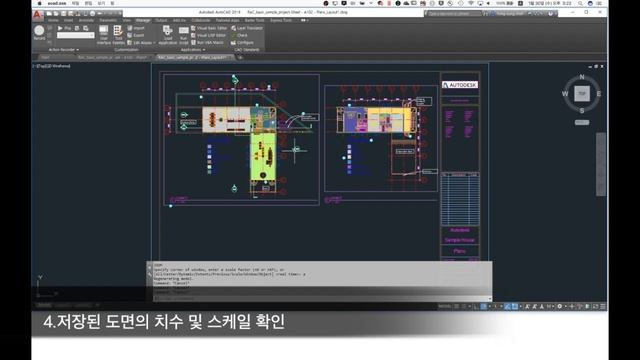640x360 pixels.
Task: Switch to the Annotate ribbon tab
Action: coord(86,20)
